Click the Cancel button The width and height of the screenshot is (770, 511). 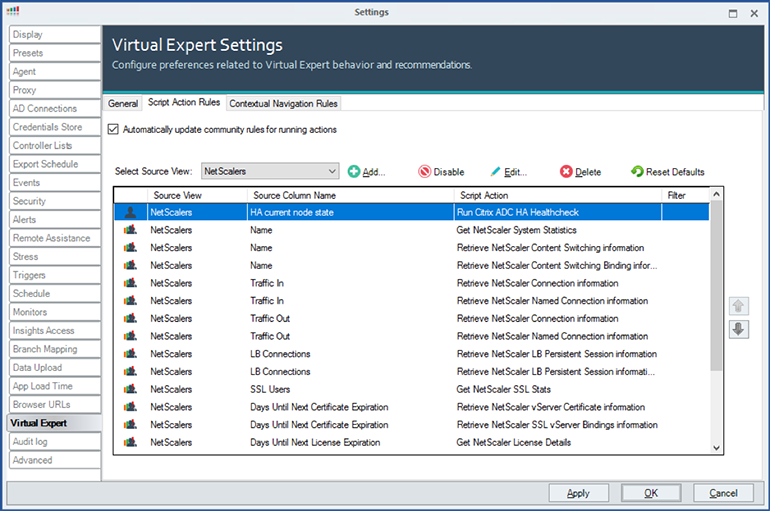[x=723, y=493]
